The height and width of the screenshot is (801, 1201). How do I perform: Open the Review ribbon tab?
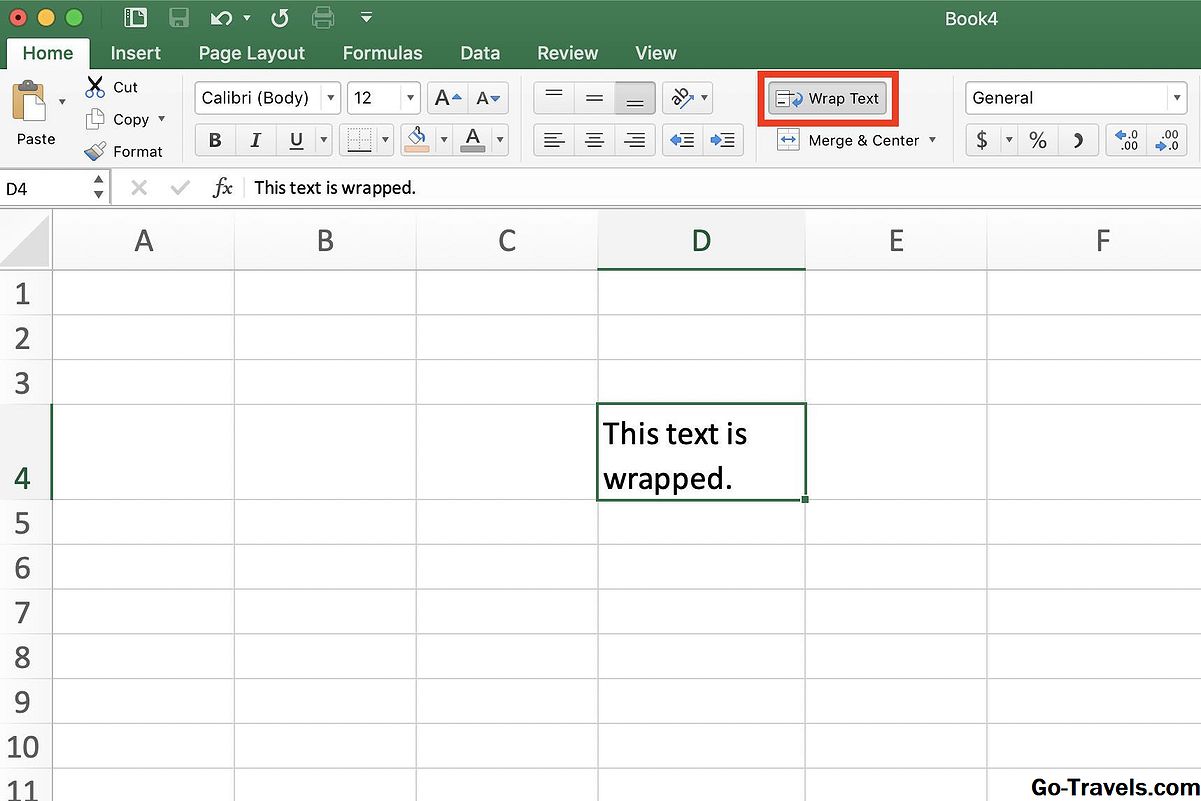click(567, 52)
